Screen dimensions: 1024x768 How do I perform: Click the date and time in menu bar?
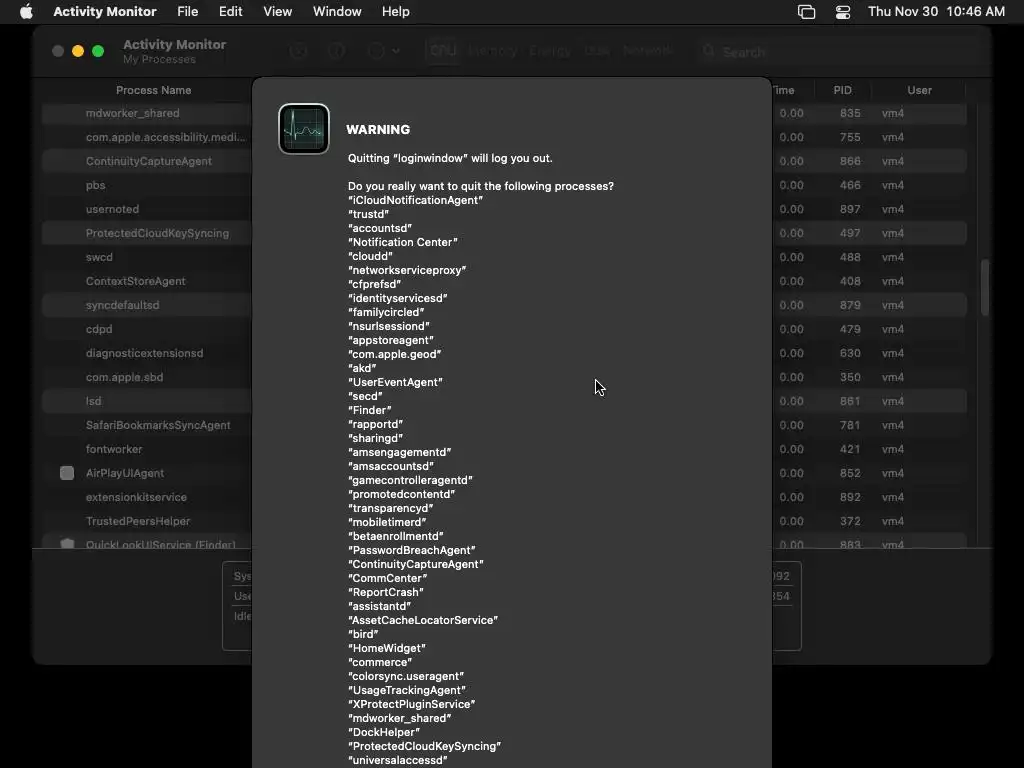936,11
